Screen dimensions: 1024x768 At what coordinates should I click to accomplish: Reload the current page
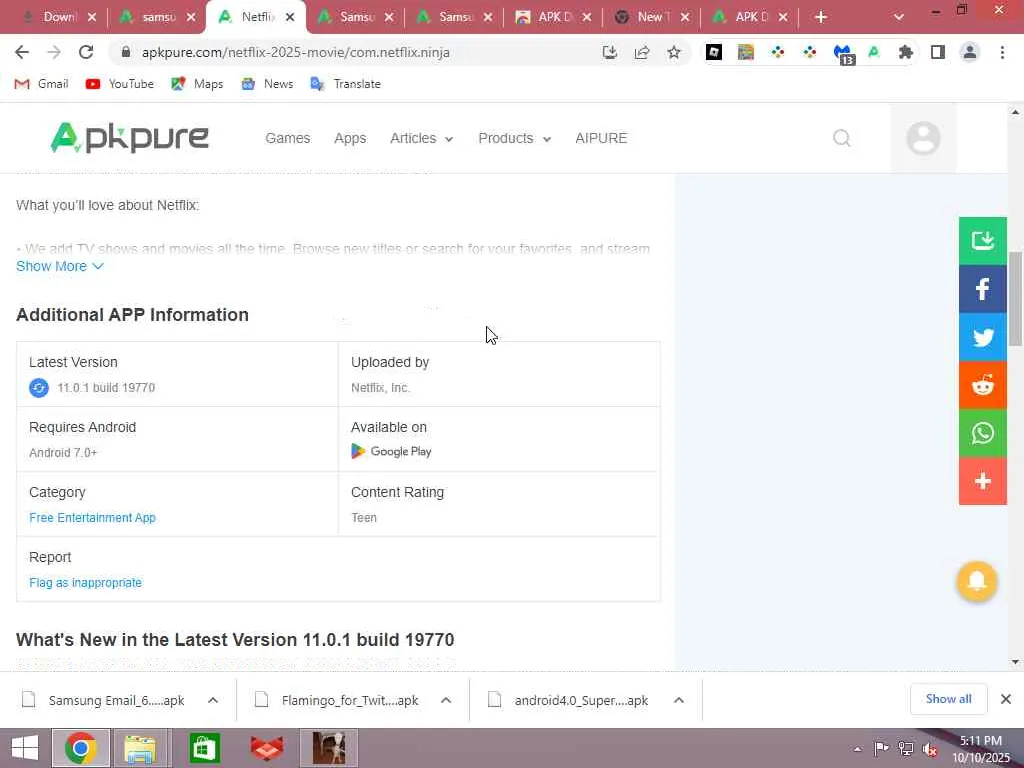click(x=86, y=52)
